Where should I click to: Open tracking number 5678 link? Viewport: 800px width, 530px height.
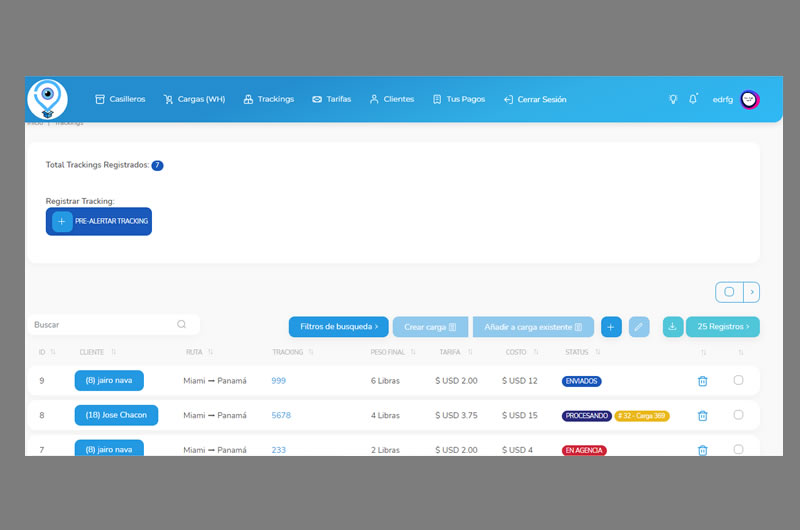[281, 416]
